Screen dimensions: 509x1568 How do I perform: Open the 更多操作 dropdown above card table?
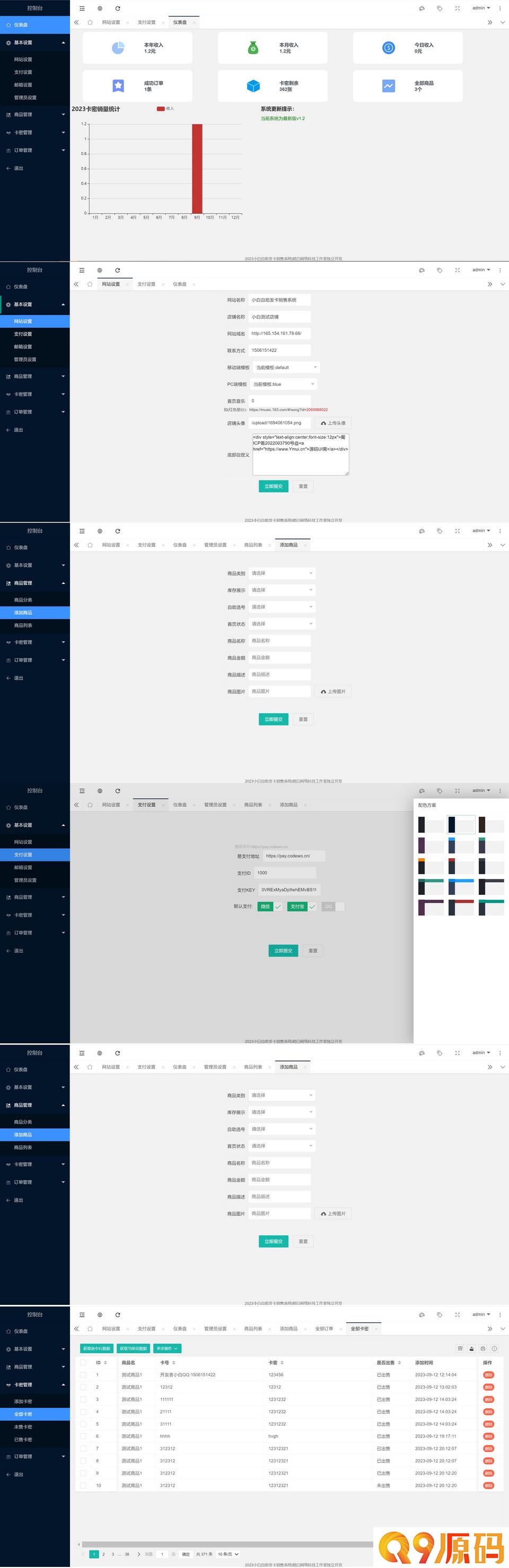coord(167,1348)
